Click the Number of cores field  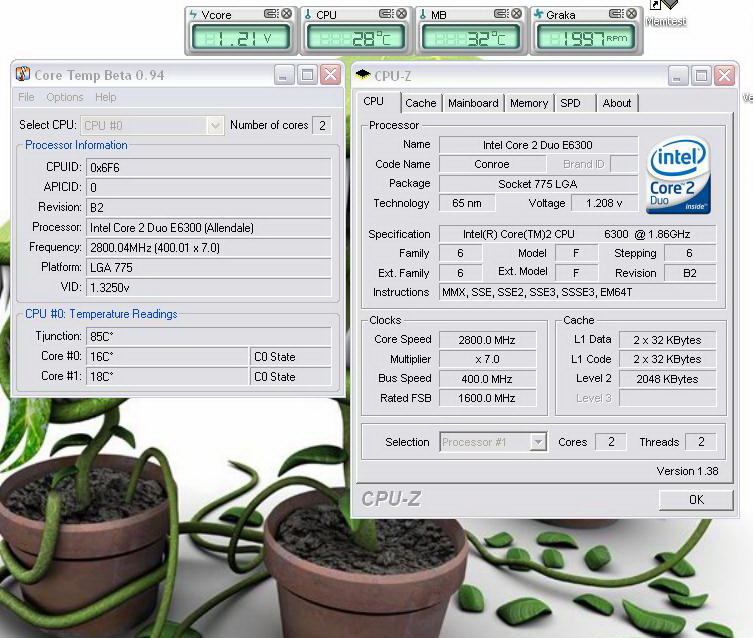[x=322, y=126]
